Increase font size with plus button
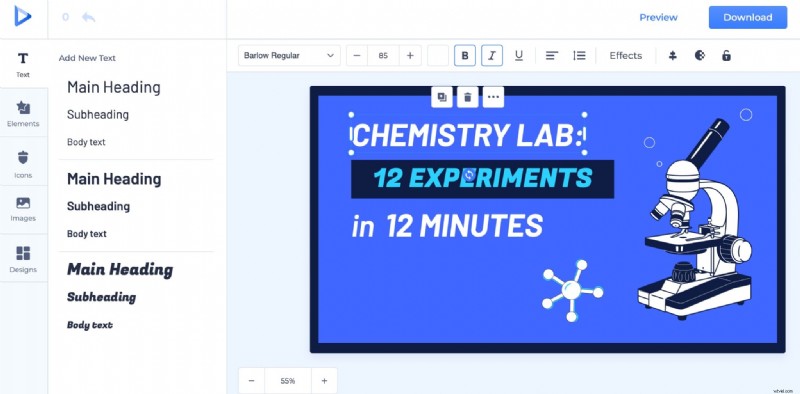This screenshot has width=800, height=394. [410, 56]
